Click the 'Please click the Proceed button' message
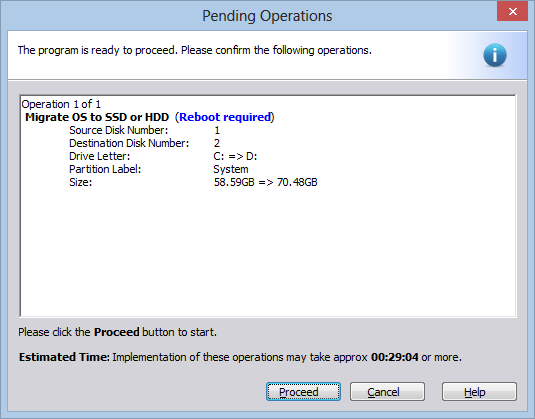Screen dimensions: 535x419 click(x=117, y=332)
